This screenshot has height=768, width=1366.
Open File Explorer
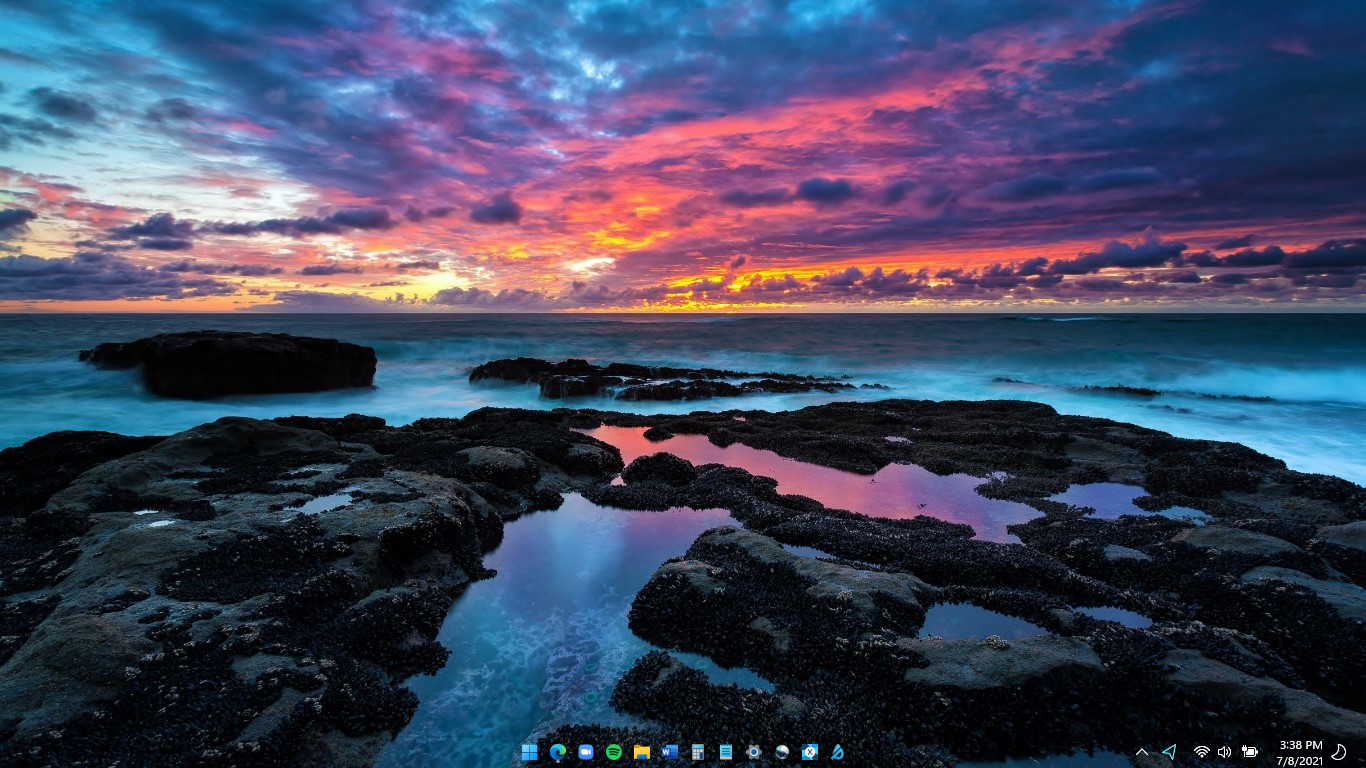640,751
